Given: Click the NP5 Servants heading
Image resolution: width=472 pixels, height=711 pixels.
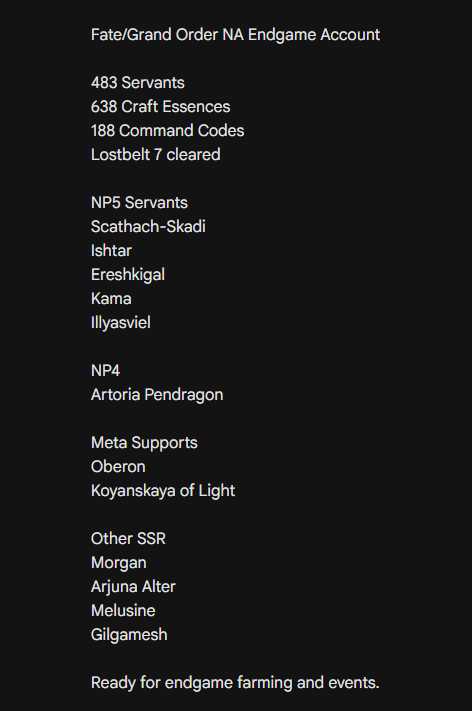Looking at the screenshot, I should (139, 203).
